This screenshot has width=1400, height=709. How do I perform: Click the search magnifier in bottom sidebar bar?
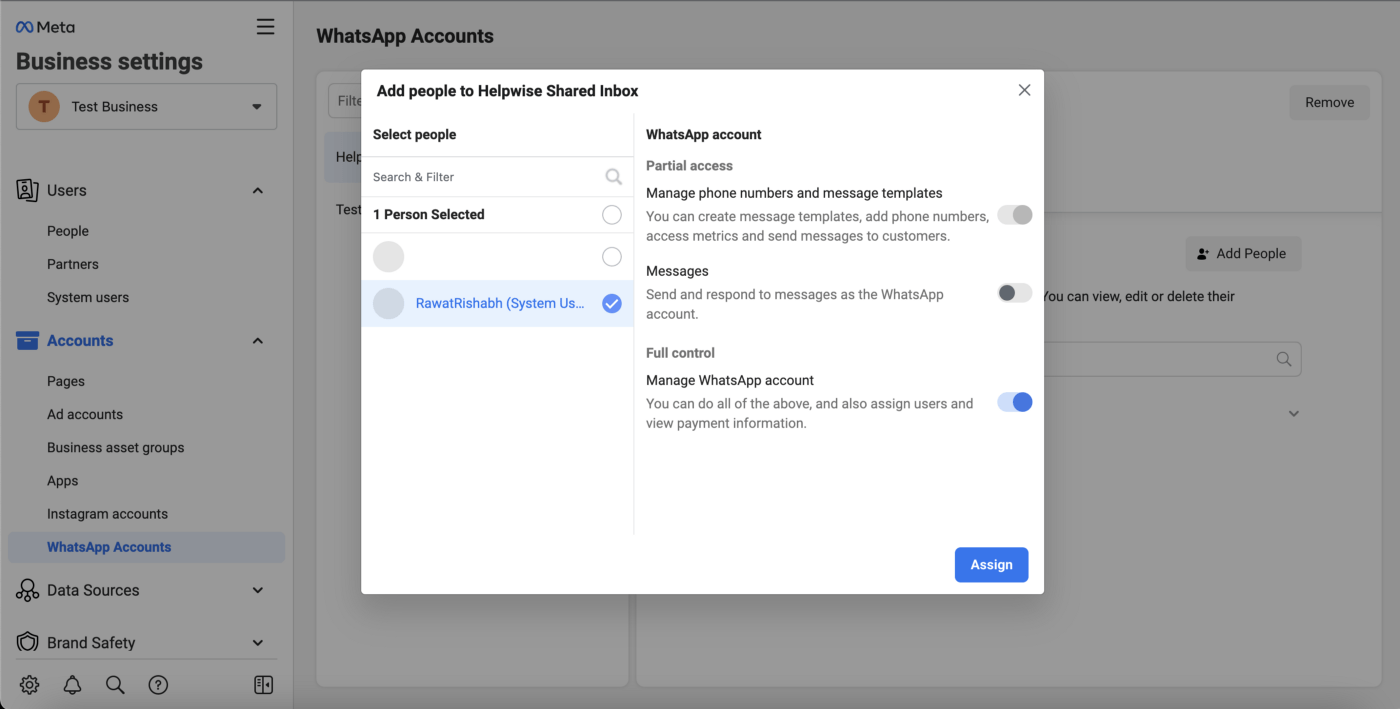(115, 685)
